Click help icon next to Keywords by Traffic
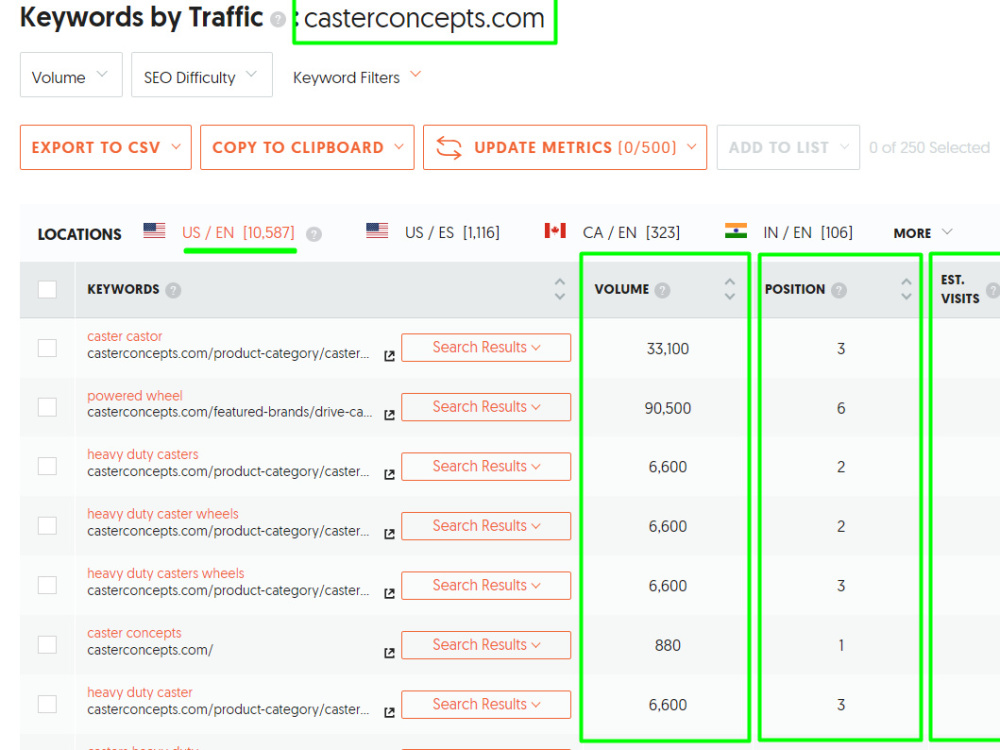Viewport: 1000px width, 750px height. point(277,20)
